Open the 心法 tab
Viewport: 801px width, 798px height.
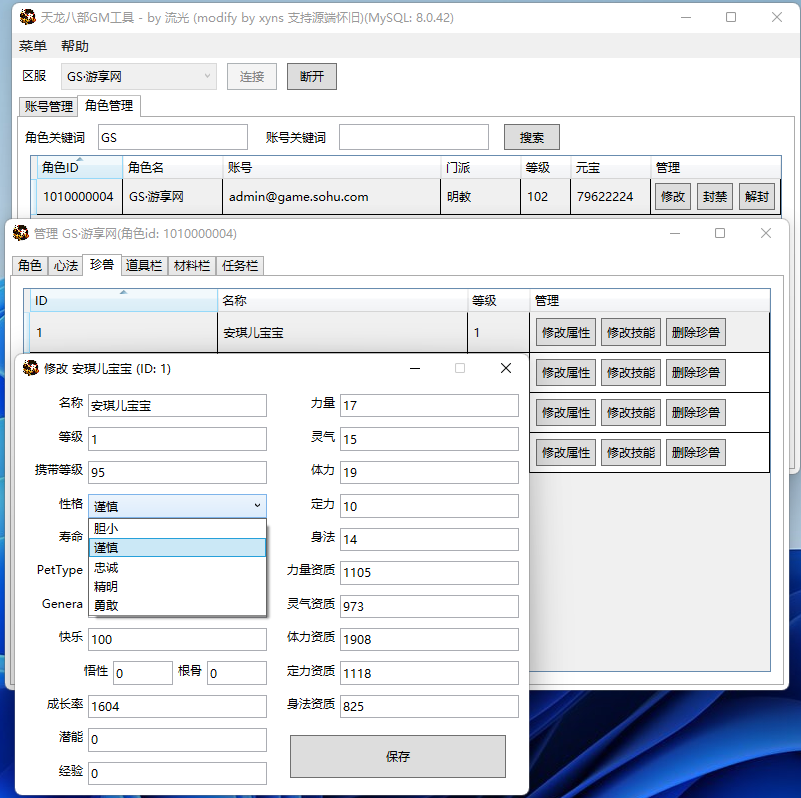click(65, 265)
